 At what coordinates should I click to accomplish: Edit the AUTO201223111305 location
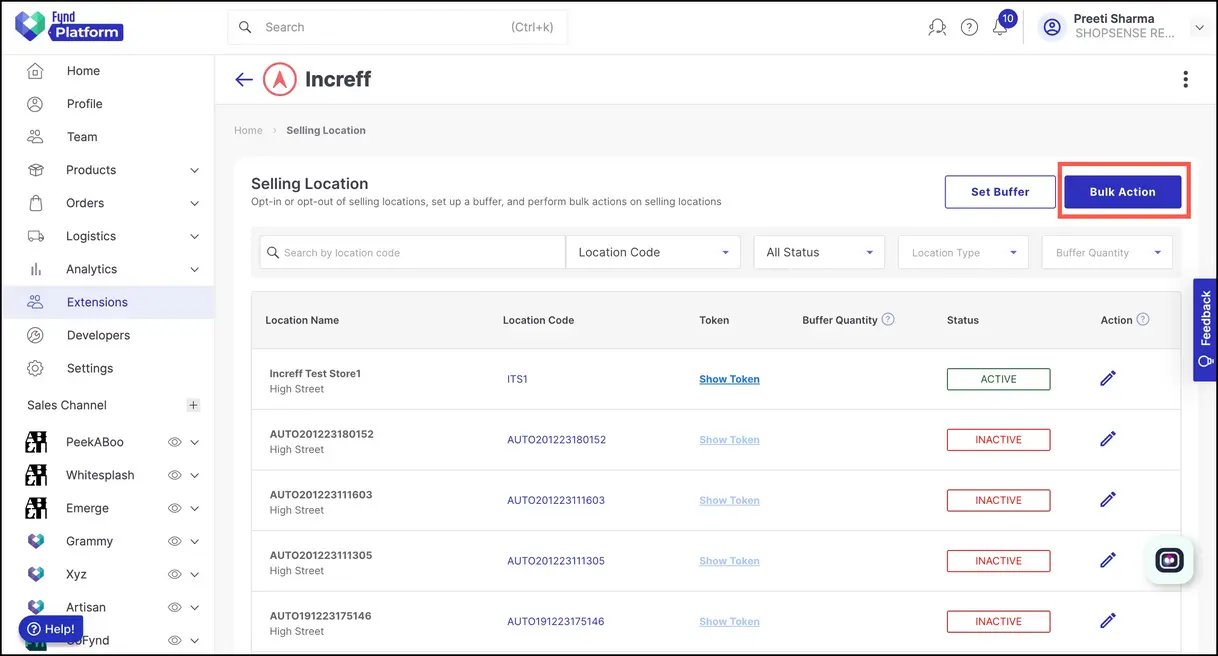click(x=1108, y=560)
